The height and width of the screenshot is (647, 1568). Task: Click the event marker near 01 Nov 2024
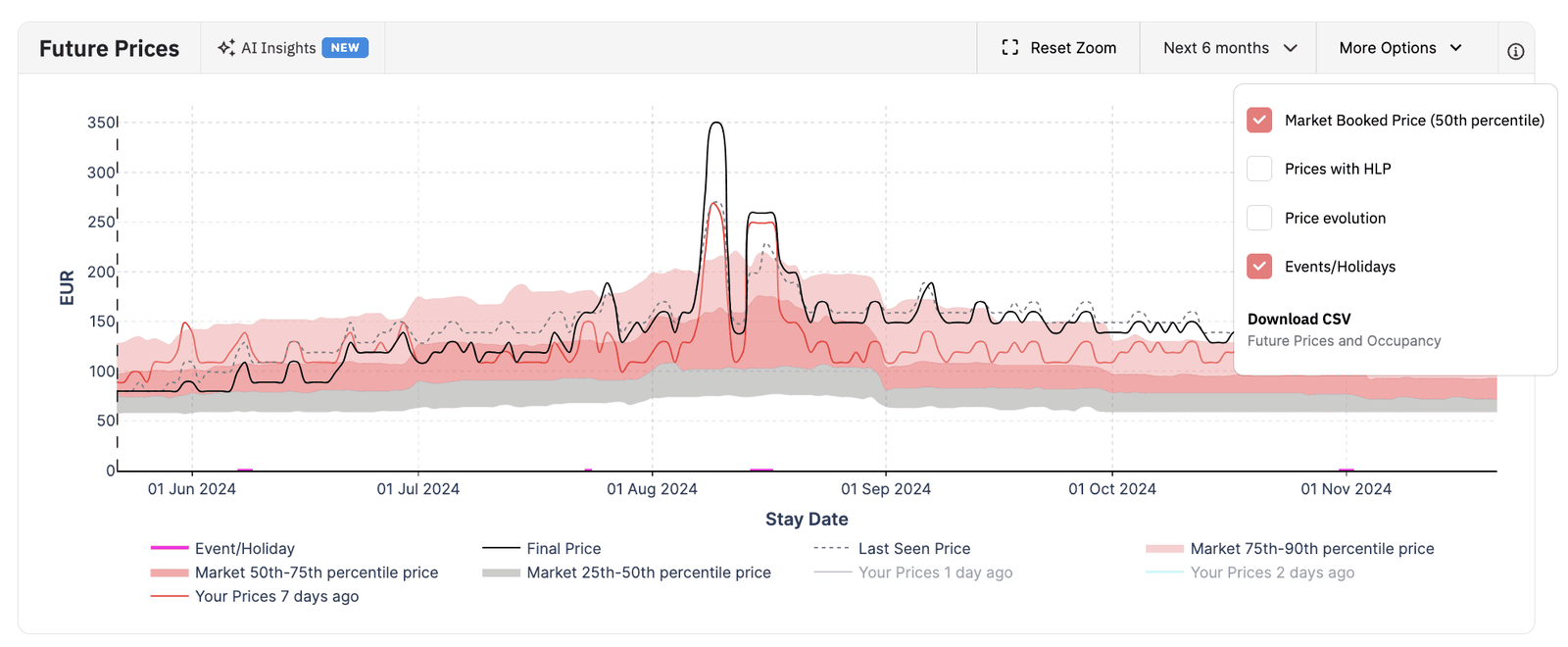click(x=1347, y=471)
